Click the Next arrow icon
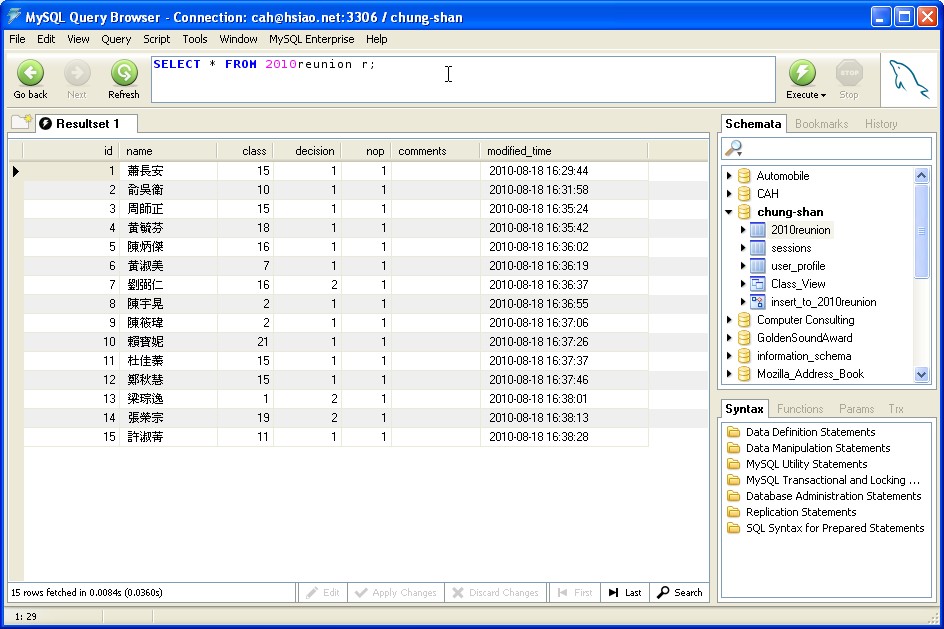 click(x=76, y=73)
